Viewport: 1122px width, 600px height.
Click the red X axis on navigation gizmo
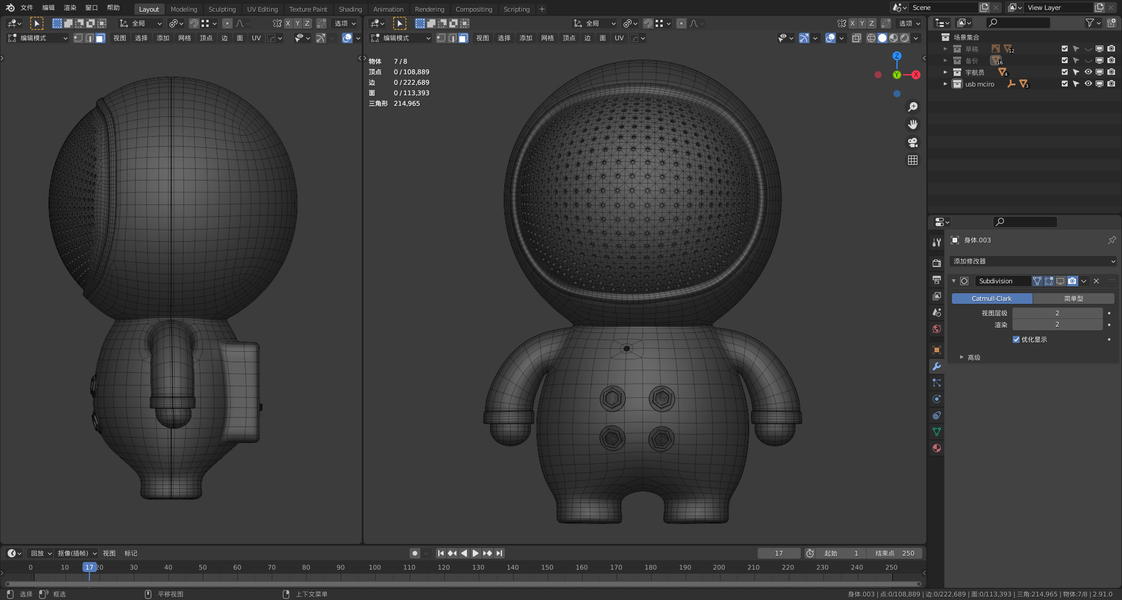click(915, 74)
